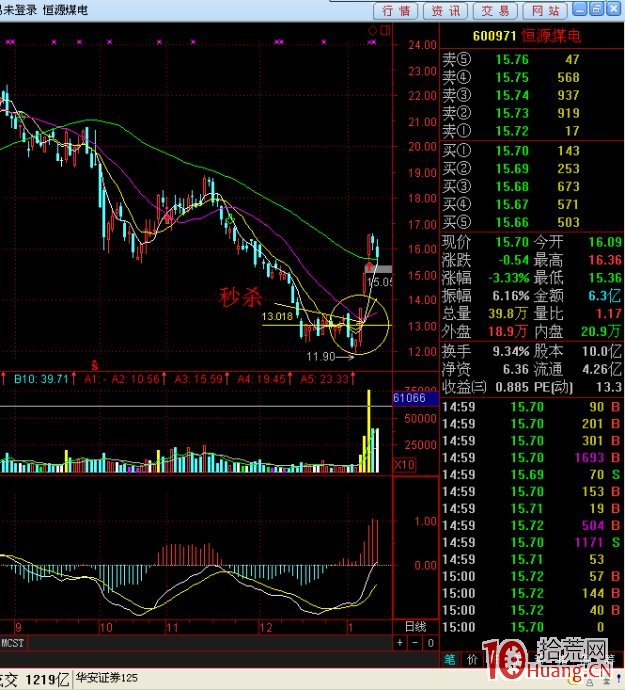This screenshot has height=690, width=625.
Task: Click the 涨幅 value -3.33%
Action: point(508,278)
